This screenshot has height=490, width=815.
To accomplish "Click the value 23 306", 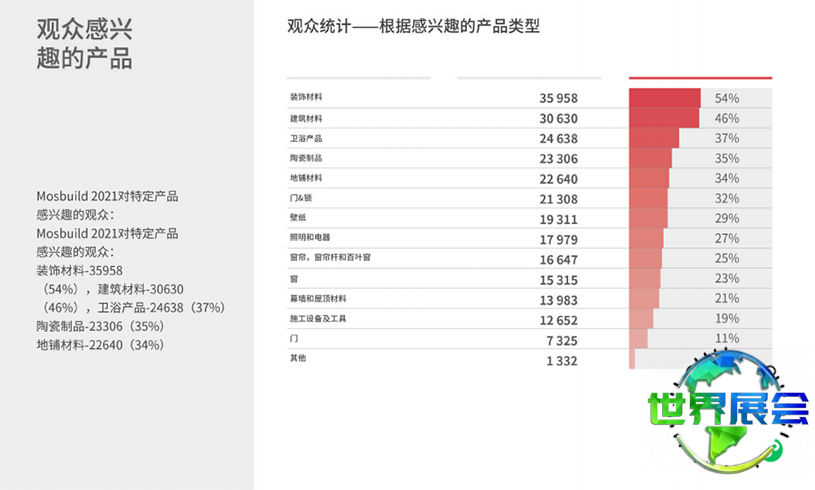I will [x=558, y=158].
